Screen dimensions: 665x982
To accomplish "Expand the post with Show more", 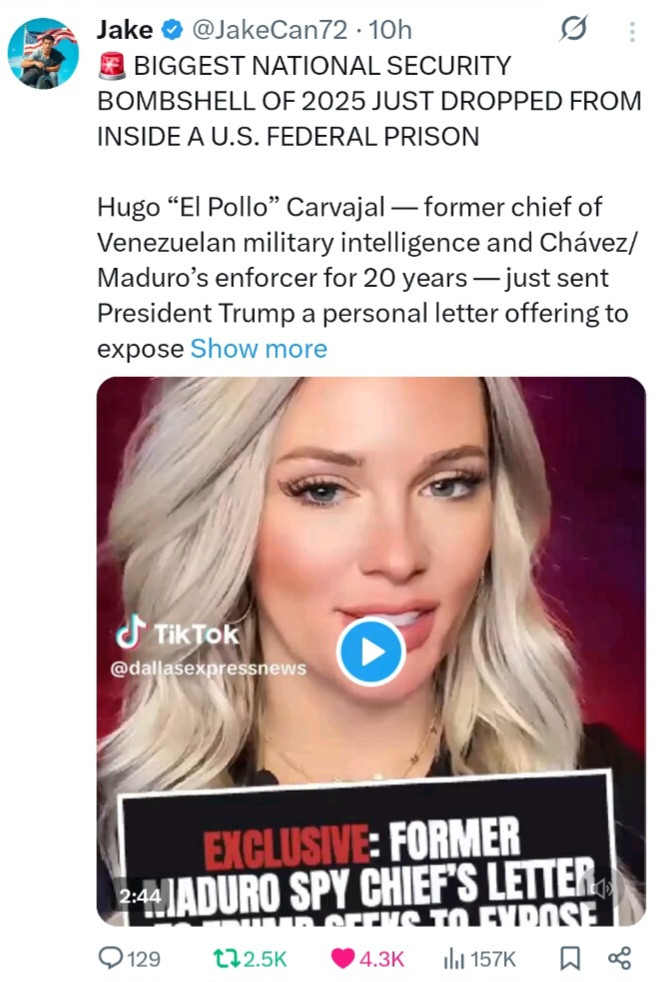I will (258, 348).
